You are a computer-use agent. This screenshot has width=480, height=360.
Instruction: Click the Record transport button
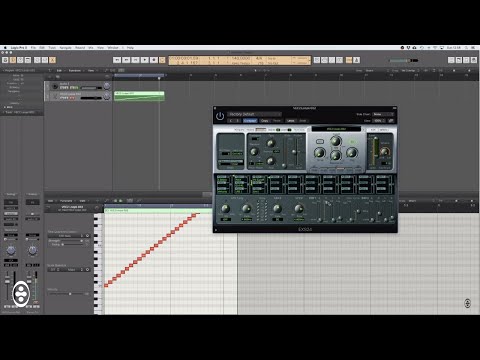[x=154, y=60]
